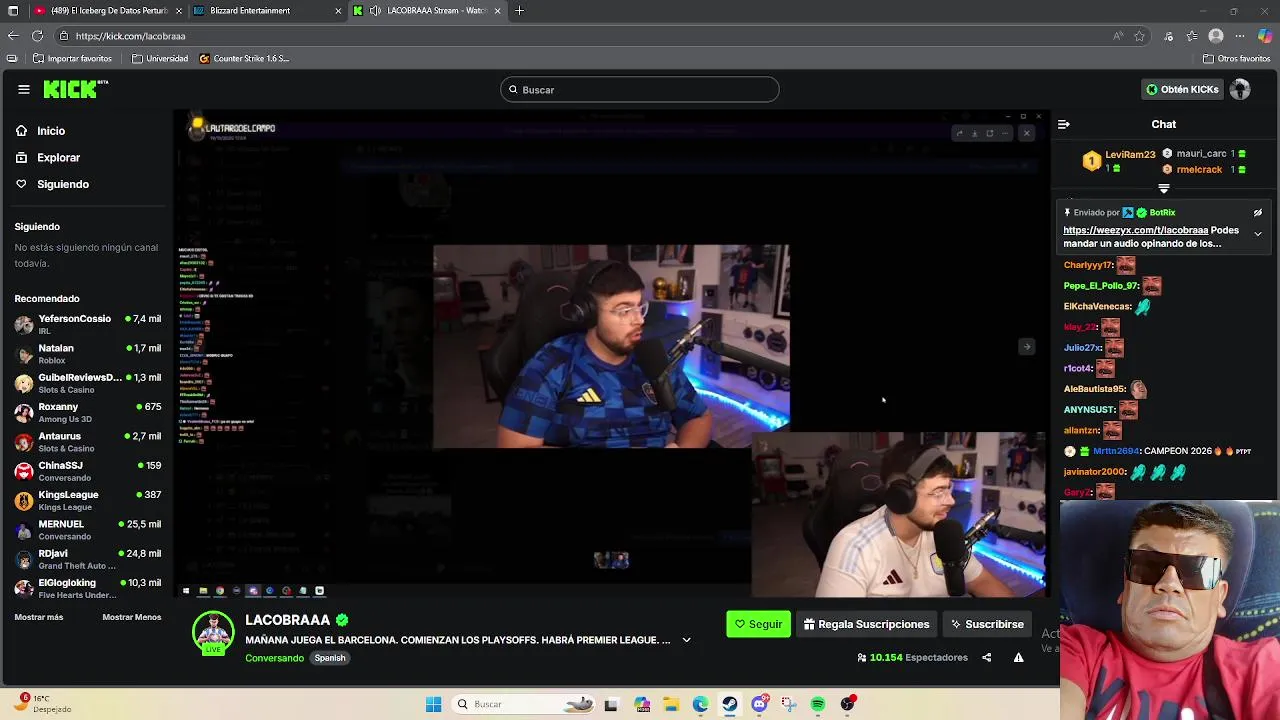The width and height of the screenshot is (1280, 720).
Task: Open Siguiendo in sidebar
Action: tap(62, 184)
